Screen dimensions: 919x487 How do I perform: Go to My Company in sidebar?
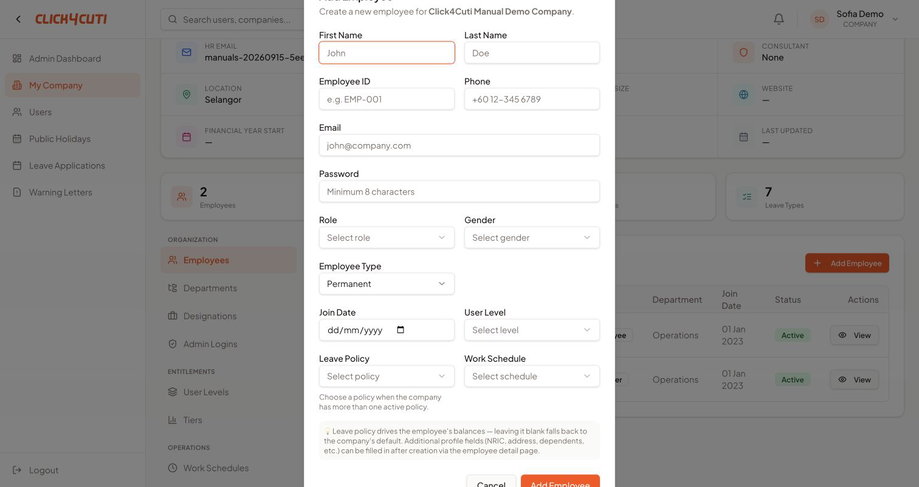tap(73, 86)
